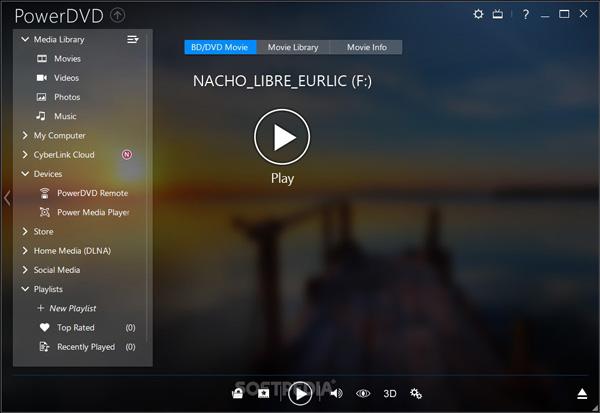Open the settings gear in title bar
600x413 pixels.
[x=478, y=14]
